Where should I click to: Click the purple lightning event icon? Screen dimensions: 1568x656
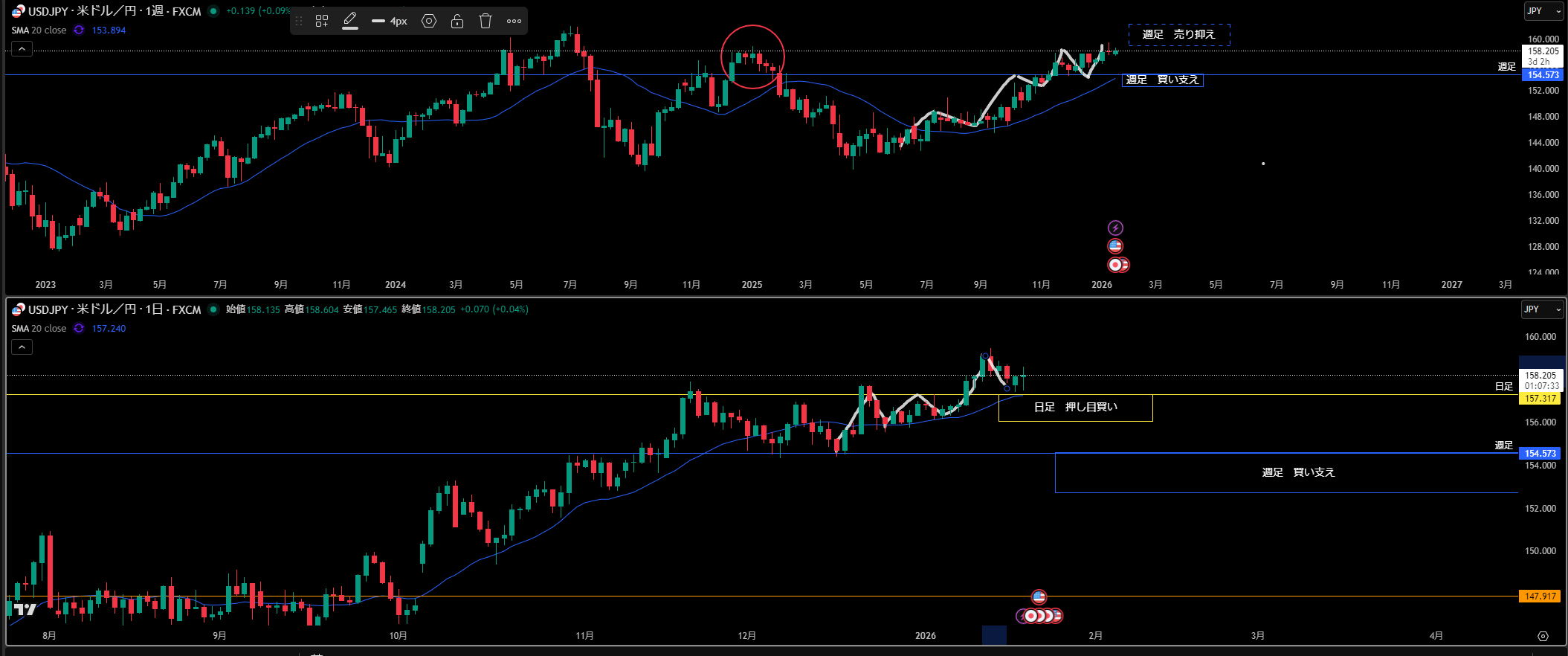click(1115, 228)
